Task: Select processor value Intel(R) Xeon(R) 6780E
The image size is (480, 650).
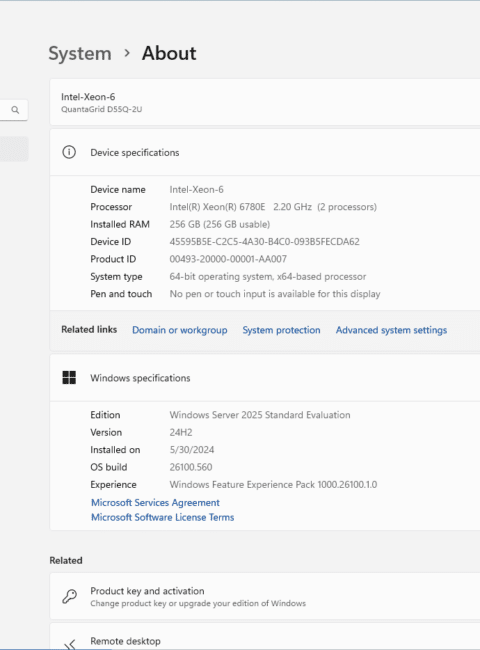Action: (273, 207)
